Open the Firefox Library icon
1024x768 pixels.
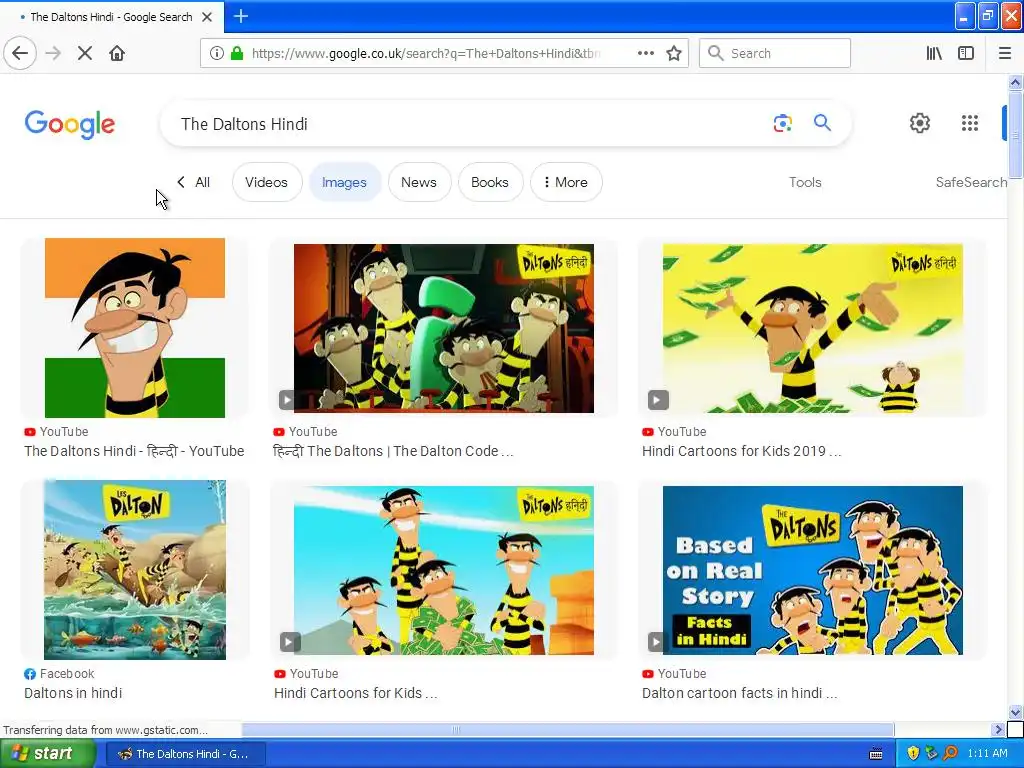(934, 53)
